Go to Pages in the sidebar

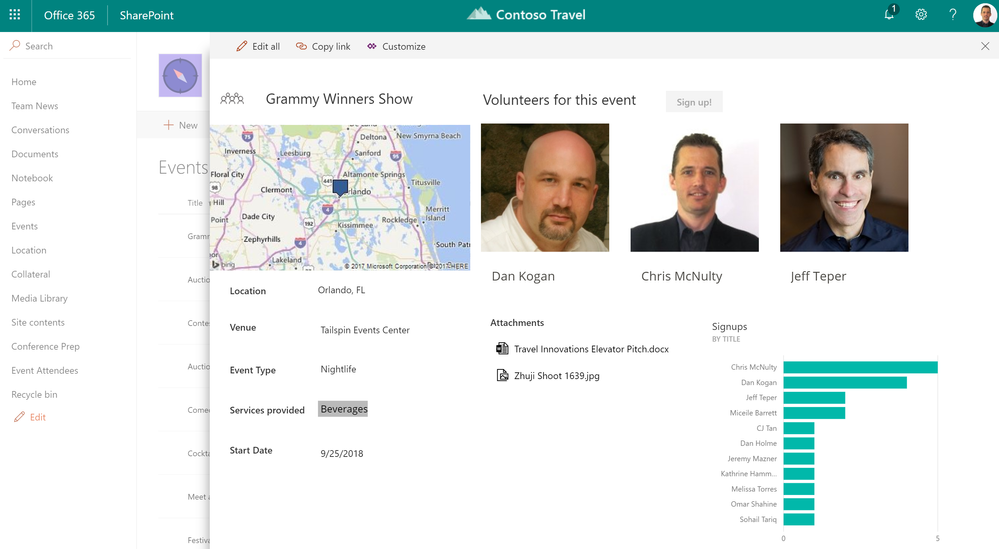pyautogui.click(x=23, y=202)
